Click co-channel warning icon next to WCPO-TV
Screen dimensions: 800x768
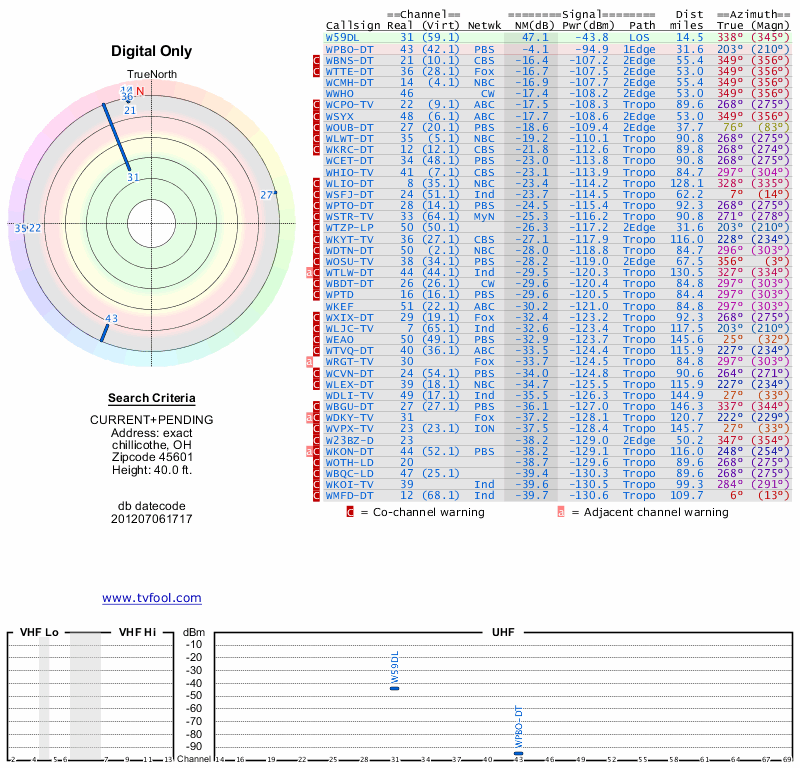pyautogui.click(x=317, y=104)
